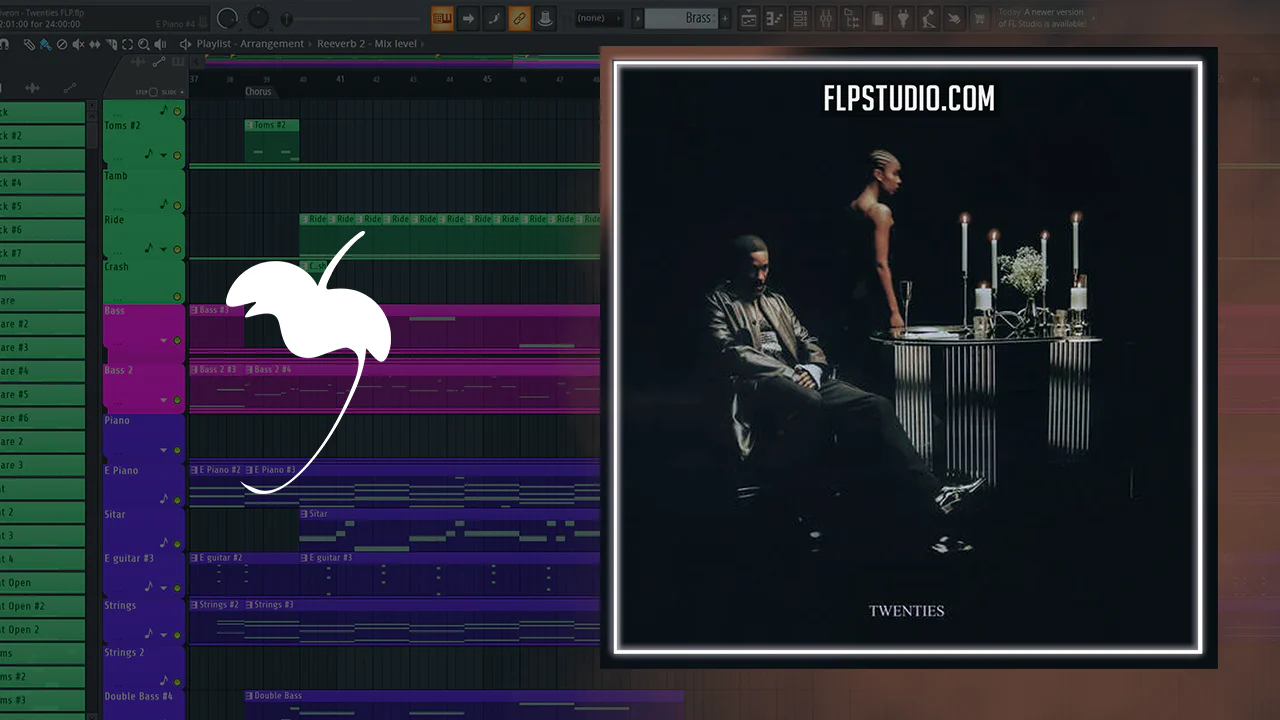
Task: Select the Double Bass #4 track header
Action: [143, 705]
